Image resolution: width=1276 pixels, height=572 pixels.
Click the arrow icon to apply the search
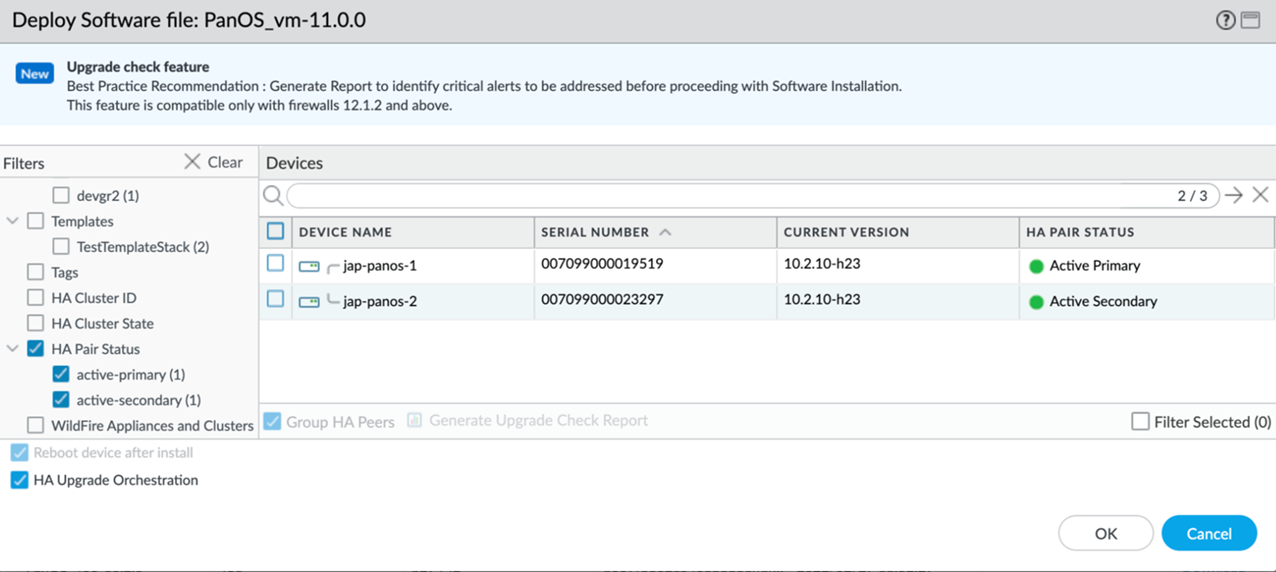1234,195
